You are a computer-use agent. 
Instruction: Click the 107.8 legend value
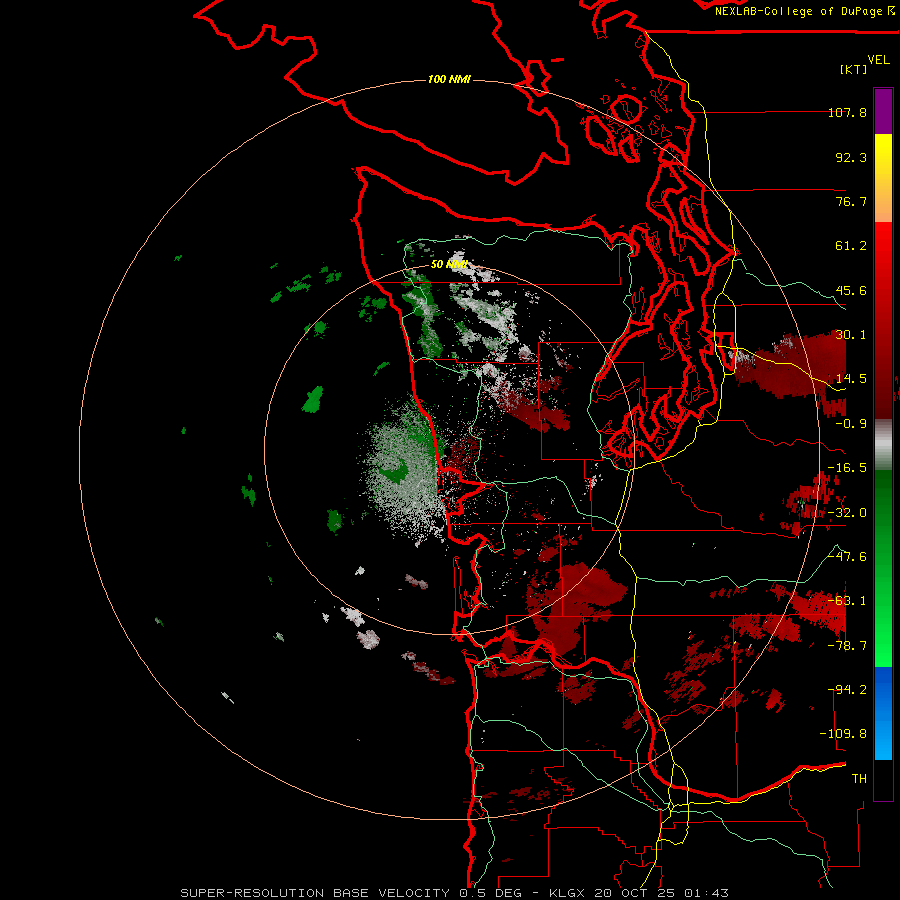(x=847, y=112)
